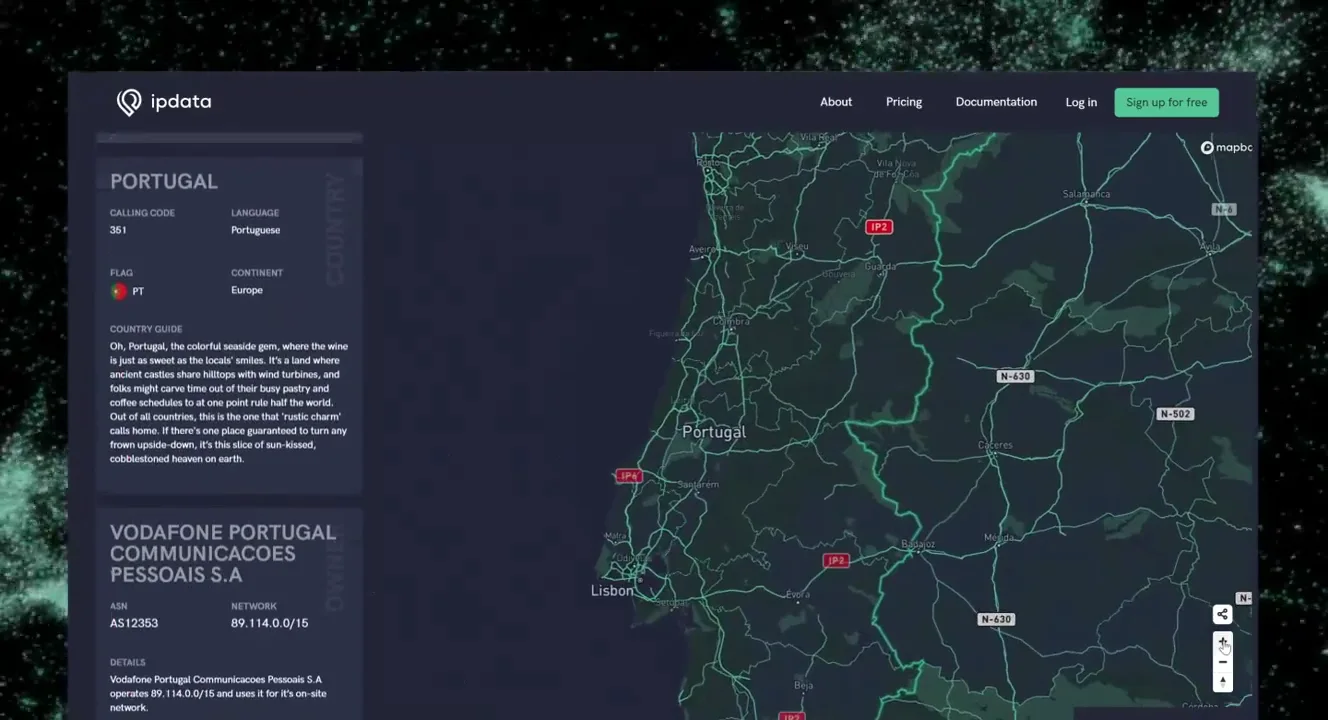This screenshot has width=1328, height=720.
Task: Open the About page
Action: pos(836,102)
